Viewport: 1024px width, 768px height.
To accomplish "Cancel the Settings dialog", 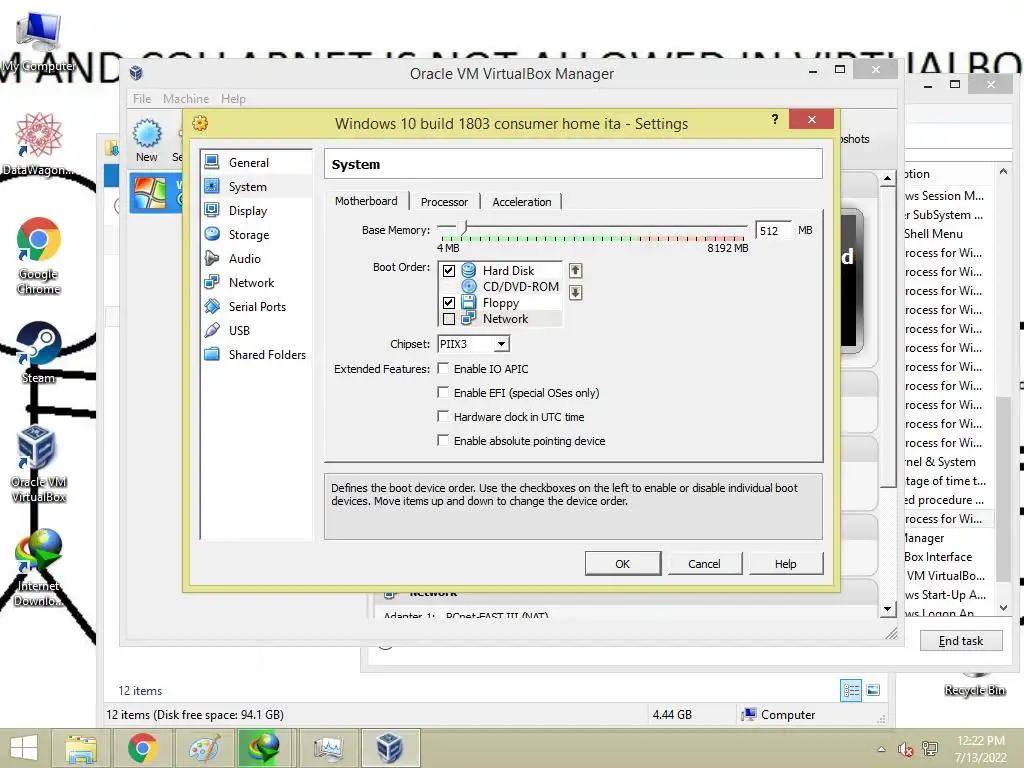I will click(704, 564).
